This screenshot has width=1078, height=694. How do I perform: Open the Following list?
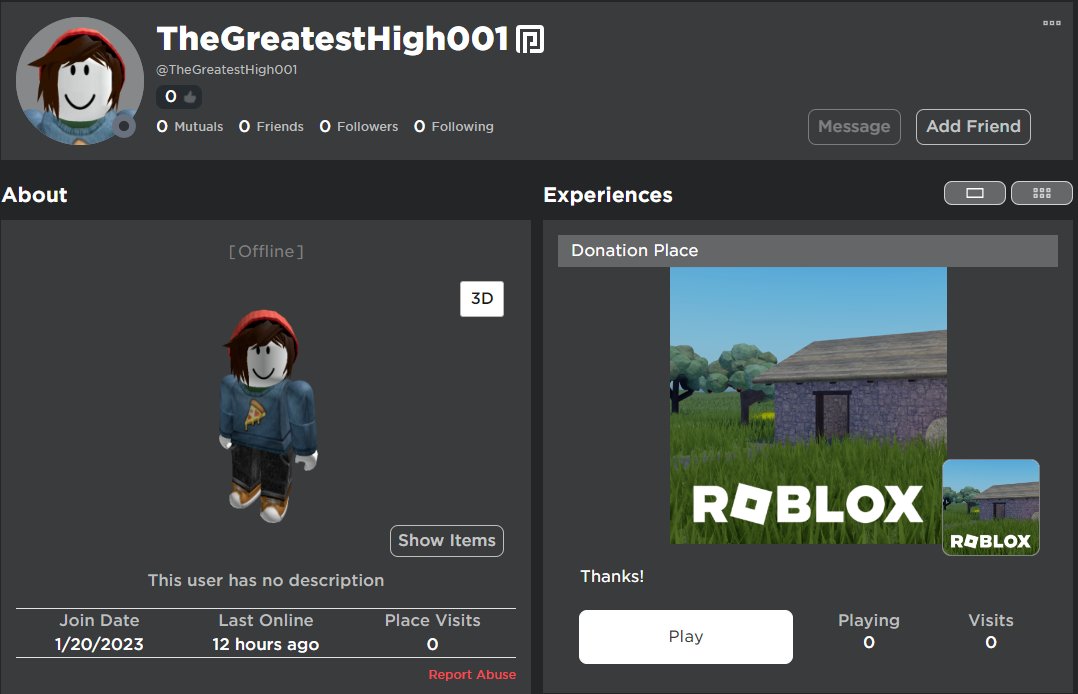(x=454, y=127)
